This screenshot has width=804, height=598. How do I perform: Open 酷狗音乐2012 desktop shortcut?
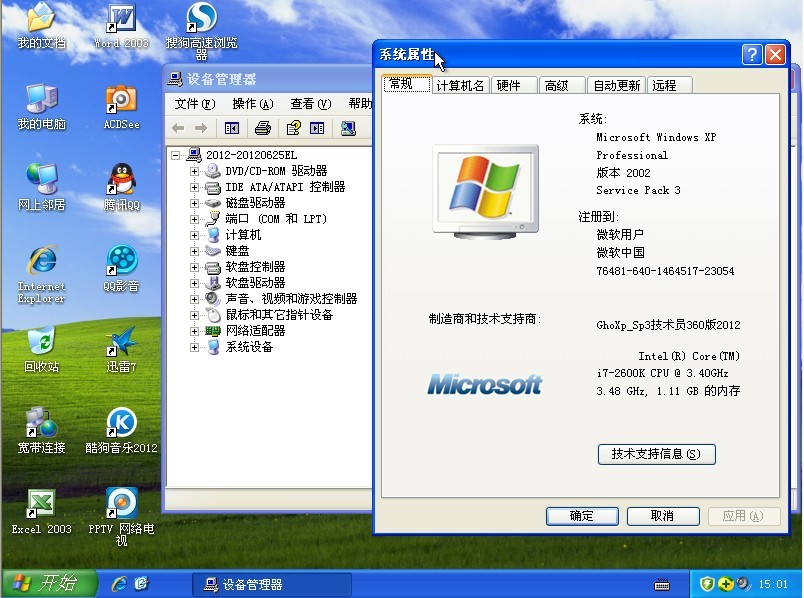click(x=122, y=430)
